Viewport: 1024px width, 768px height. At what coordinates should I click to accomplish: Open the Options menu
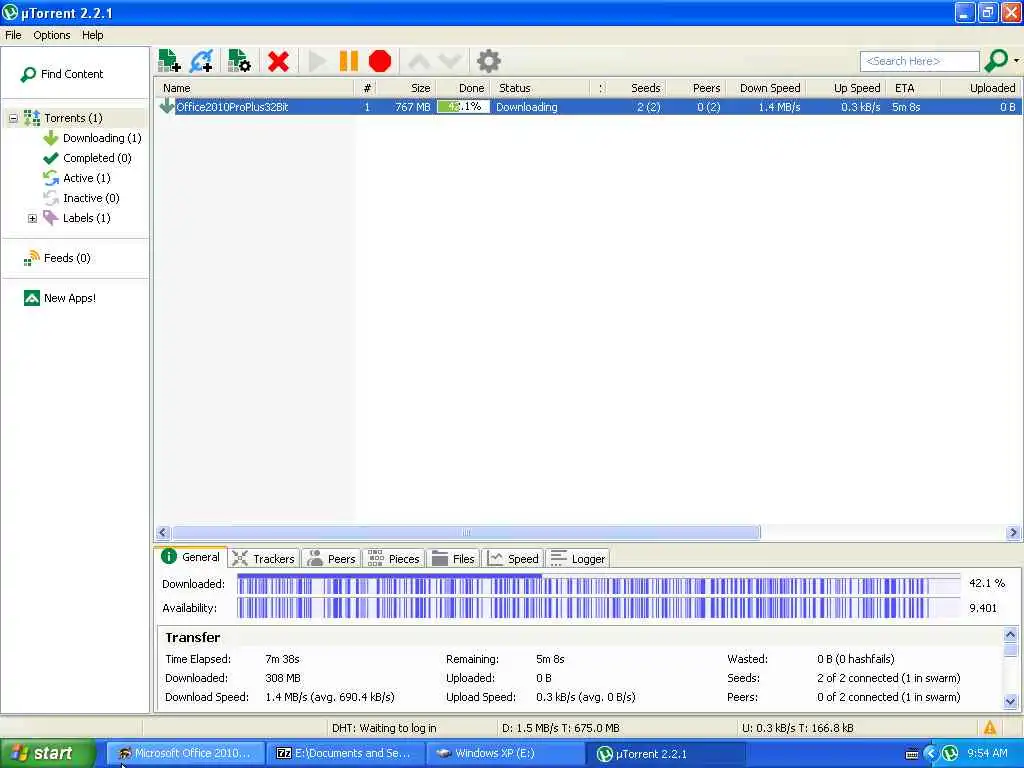[x=52, y=35]
